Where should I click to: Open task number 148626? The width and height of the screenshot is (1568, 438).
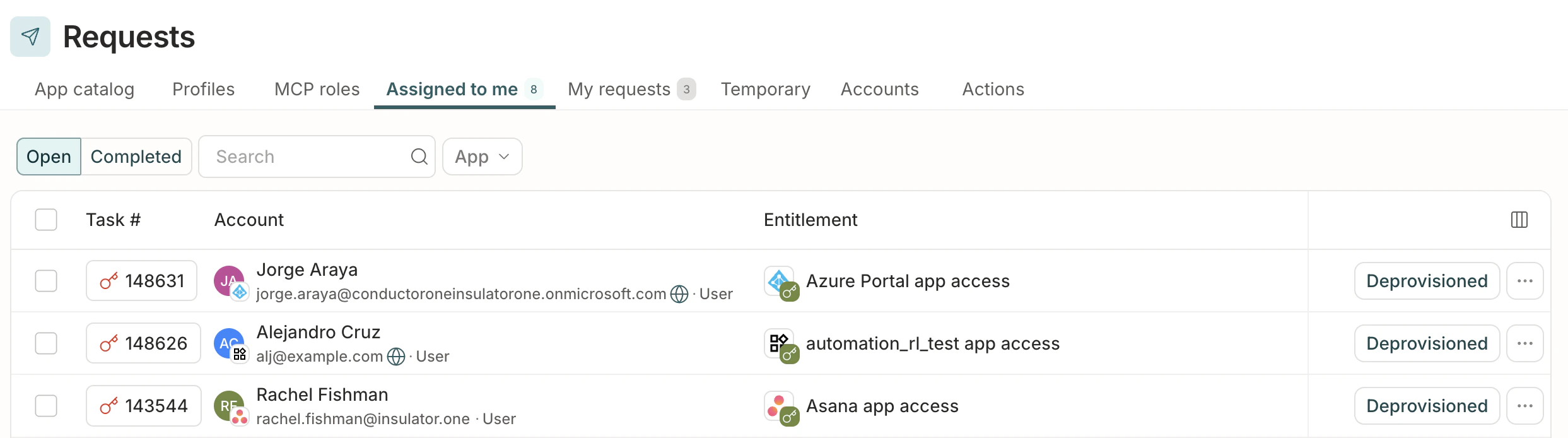coord(143,343)
